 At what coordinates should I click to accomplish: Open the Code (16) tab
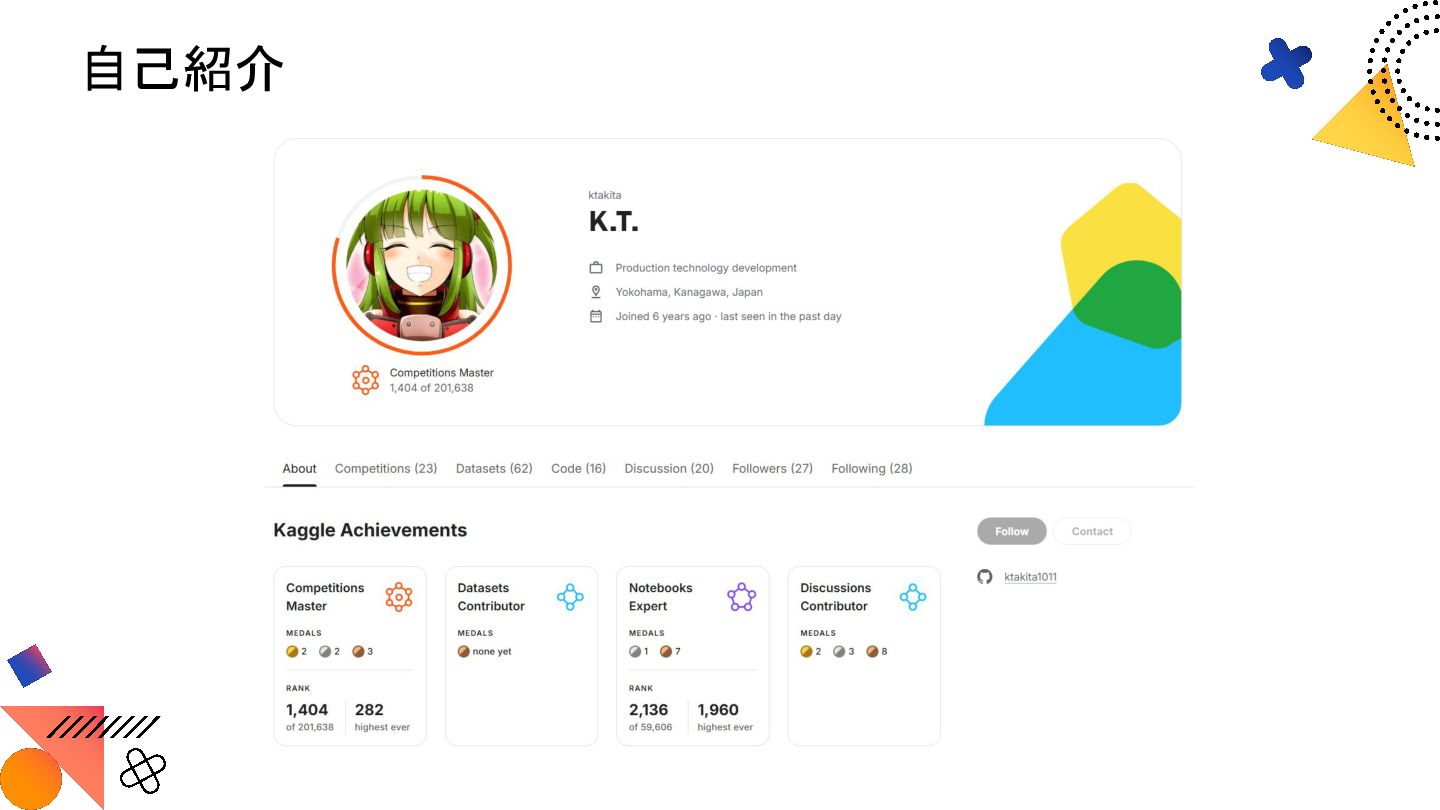[x=578, y=468]
